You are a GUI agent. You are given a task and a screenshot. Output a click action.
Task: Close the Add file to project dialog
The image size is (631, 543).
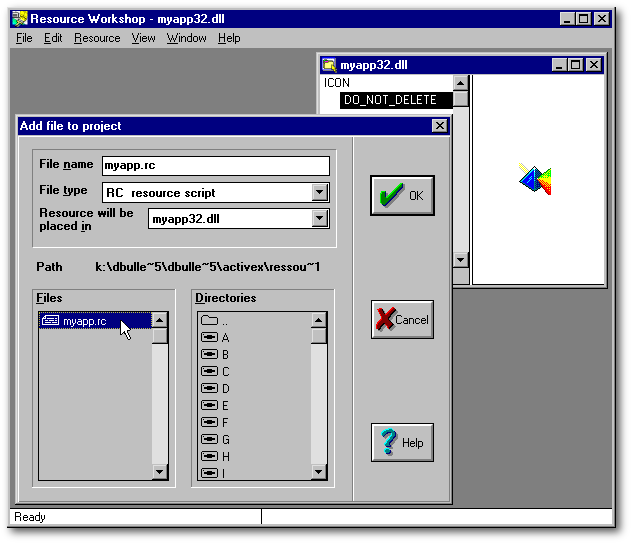(439, 126)
